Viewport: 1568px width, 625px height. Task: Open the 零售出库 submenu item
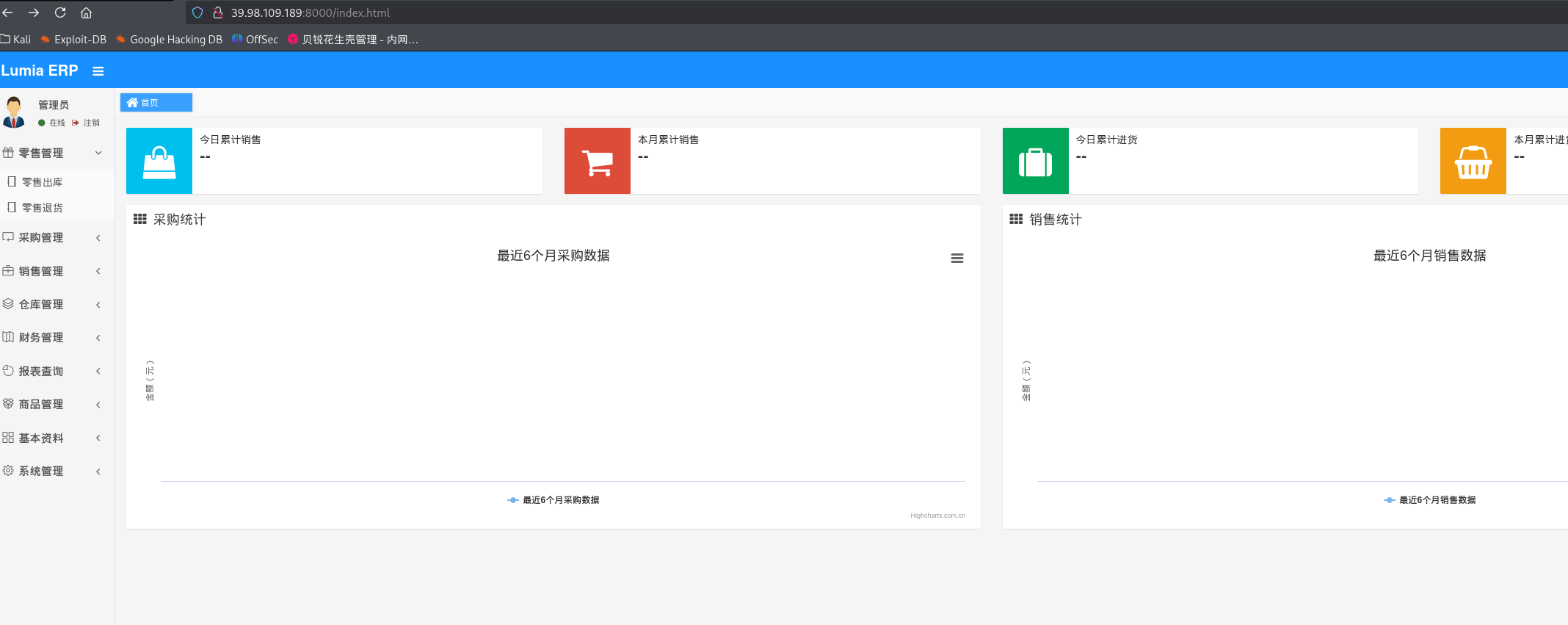click(x=57, y=182)
